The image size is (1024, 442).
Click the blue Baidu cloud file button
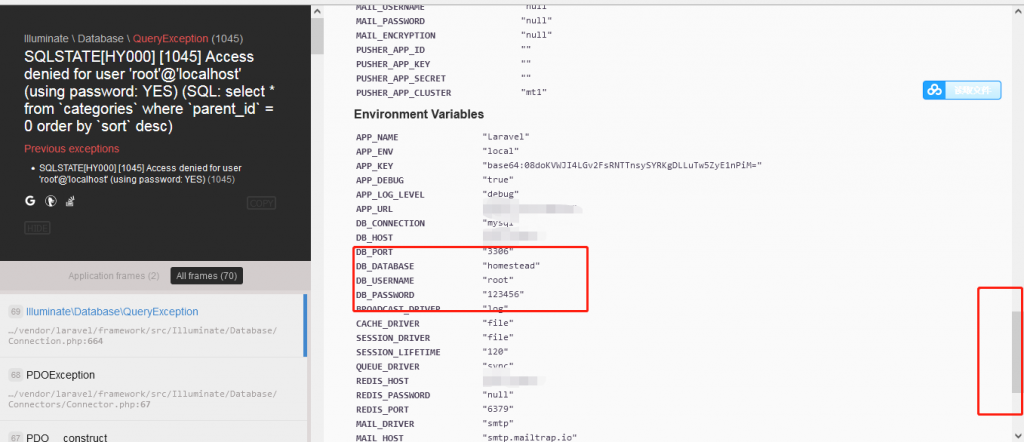[962, 90]
